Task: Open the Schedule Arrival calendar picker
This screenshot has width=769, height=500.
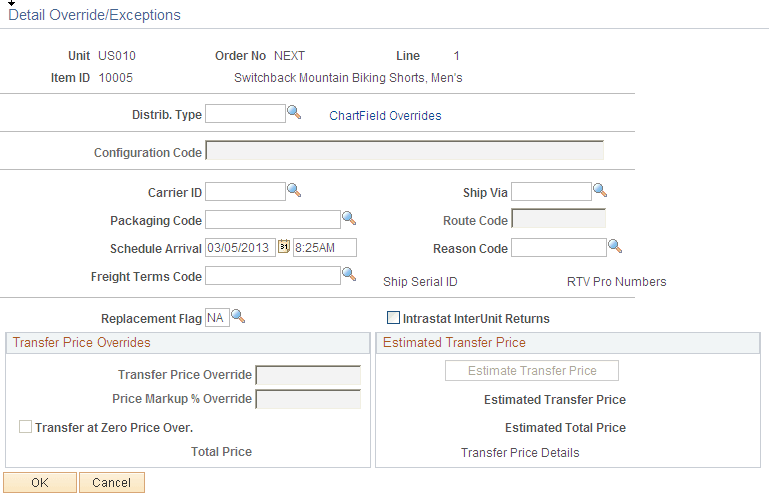Action: (284, 246)
